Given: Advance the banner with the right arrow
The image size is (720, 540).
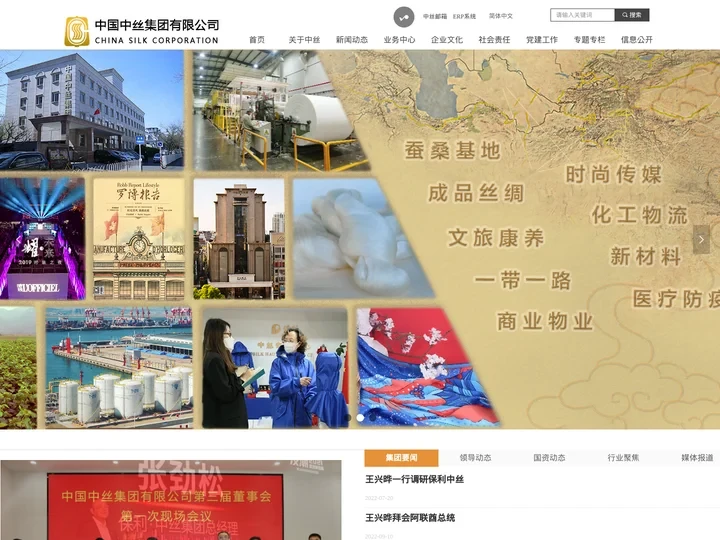Looking at the screenshot, I should pos(701,239).
